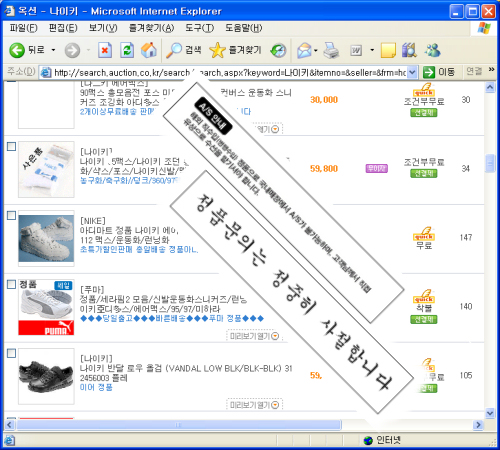
Task: Open the 보기(V) menu
Action: pyautogui.click(x=103, y=28)
